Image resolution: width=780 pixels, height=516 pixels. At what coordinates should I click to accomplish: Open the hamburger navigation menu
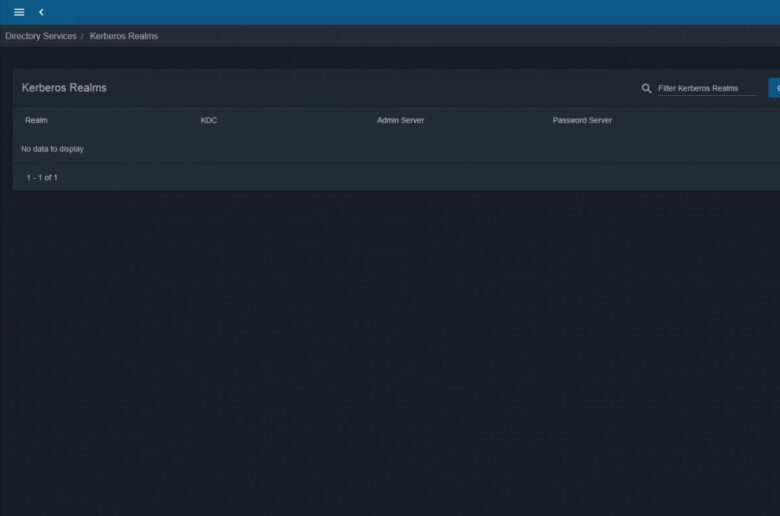[x=19, y=12]
